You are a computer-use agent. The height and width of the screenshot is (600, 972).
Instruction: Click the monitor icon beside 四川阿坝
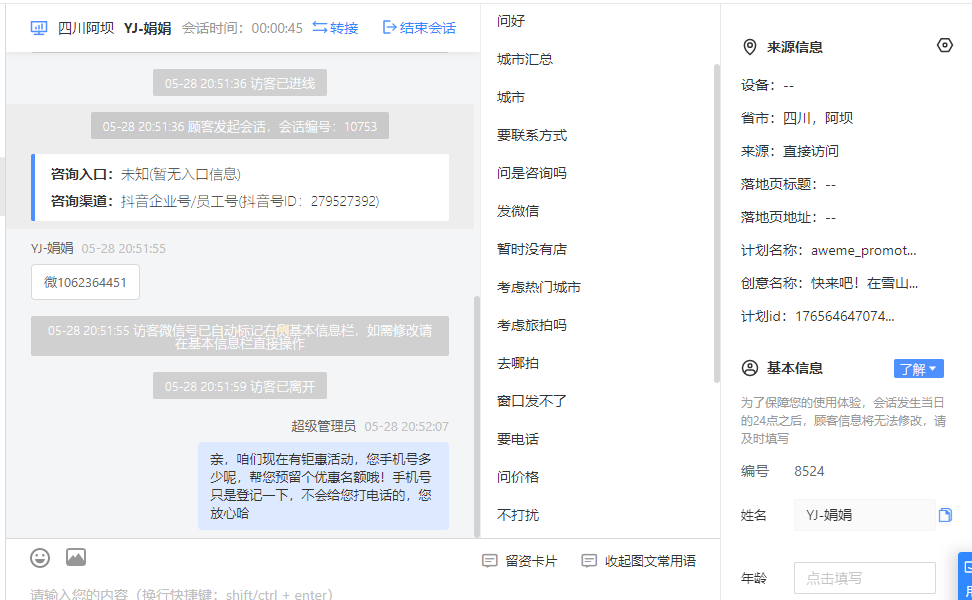point(39,28)
